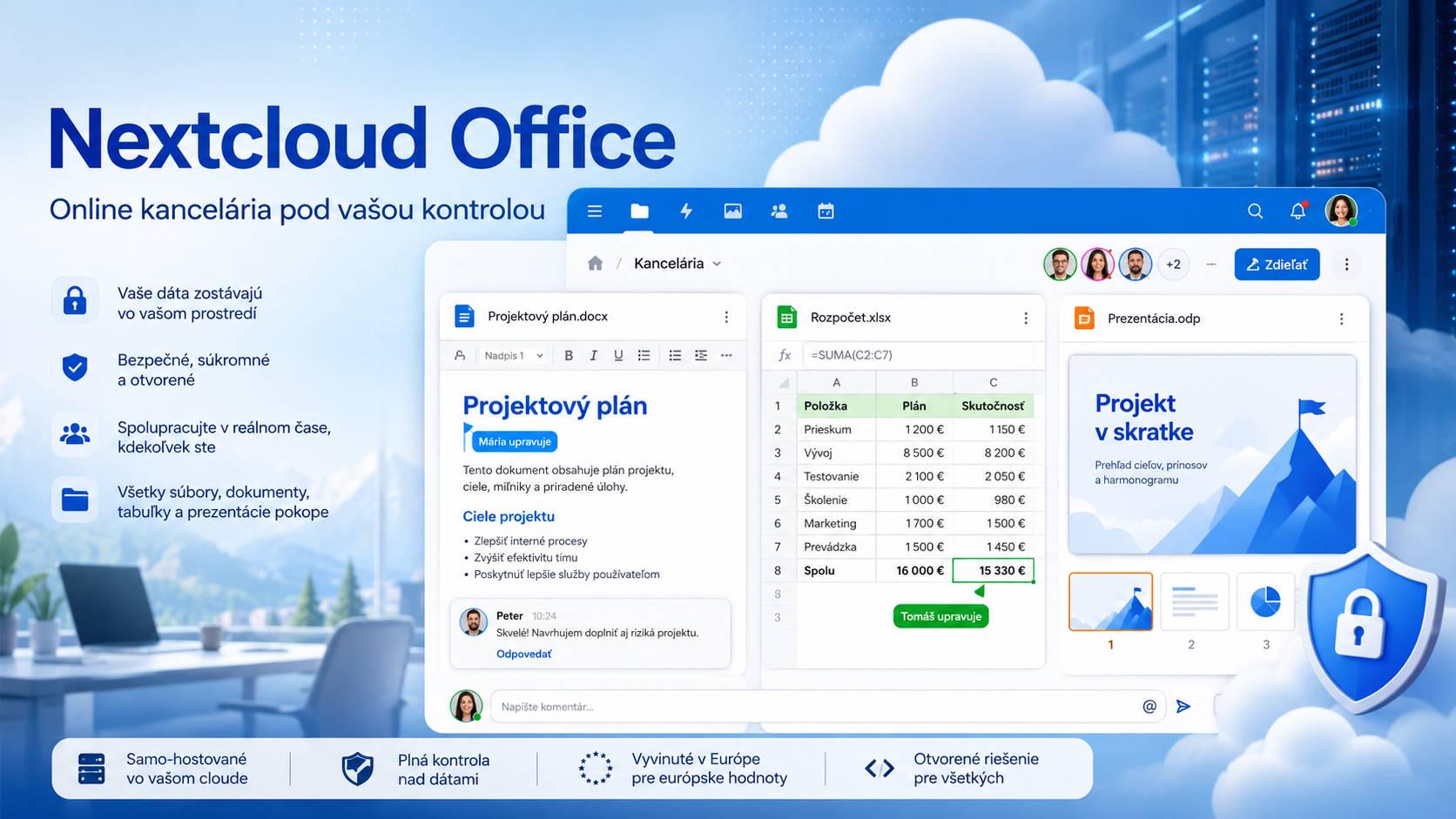
Task: Open the notifications bell
Action: point(1298,211)
